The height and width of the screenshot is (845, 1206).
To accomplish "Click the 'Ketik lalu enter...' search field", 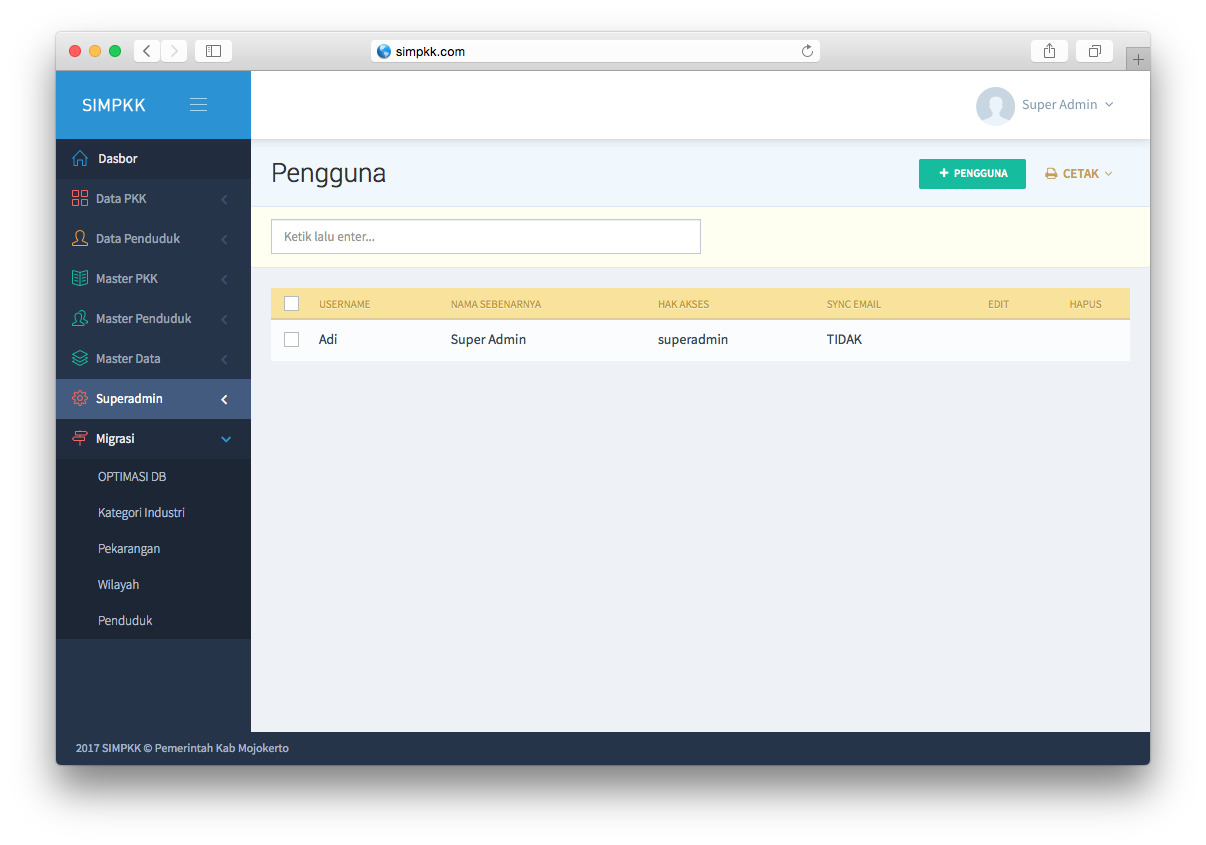I will click(485, 237).
